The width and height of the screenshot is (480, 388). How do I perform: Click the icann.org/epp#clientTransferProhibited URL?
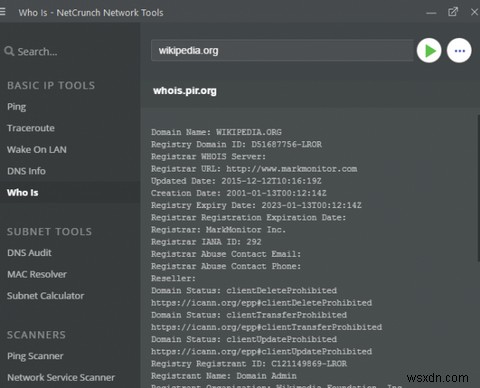click(x=266, y=327)
